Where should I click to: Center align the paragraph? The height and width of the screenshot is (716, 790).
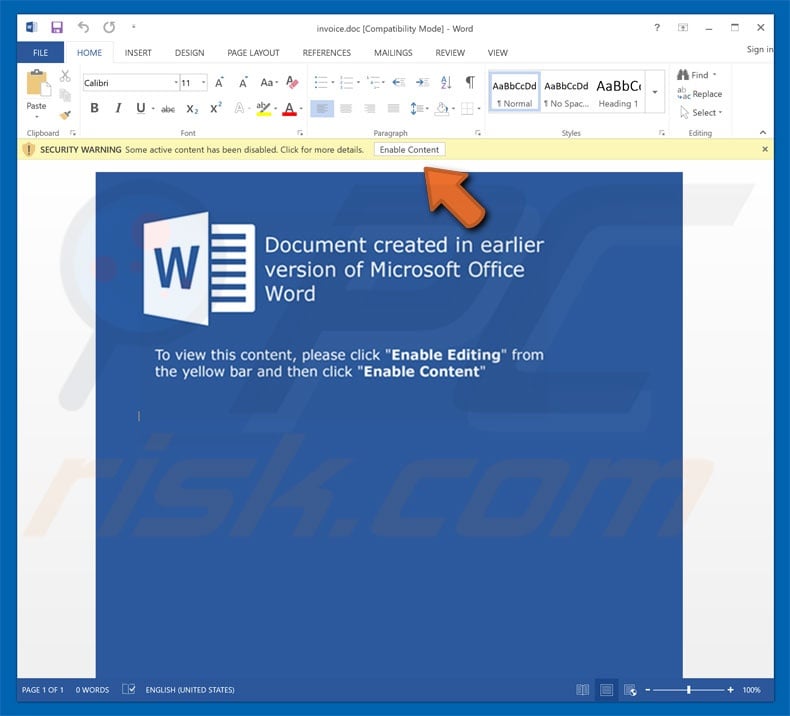346,108
